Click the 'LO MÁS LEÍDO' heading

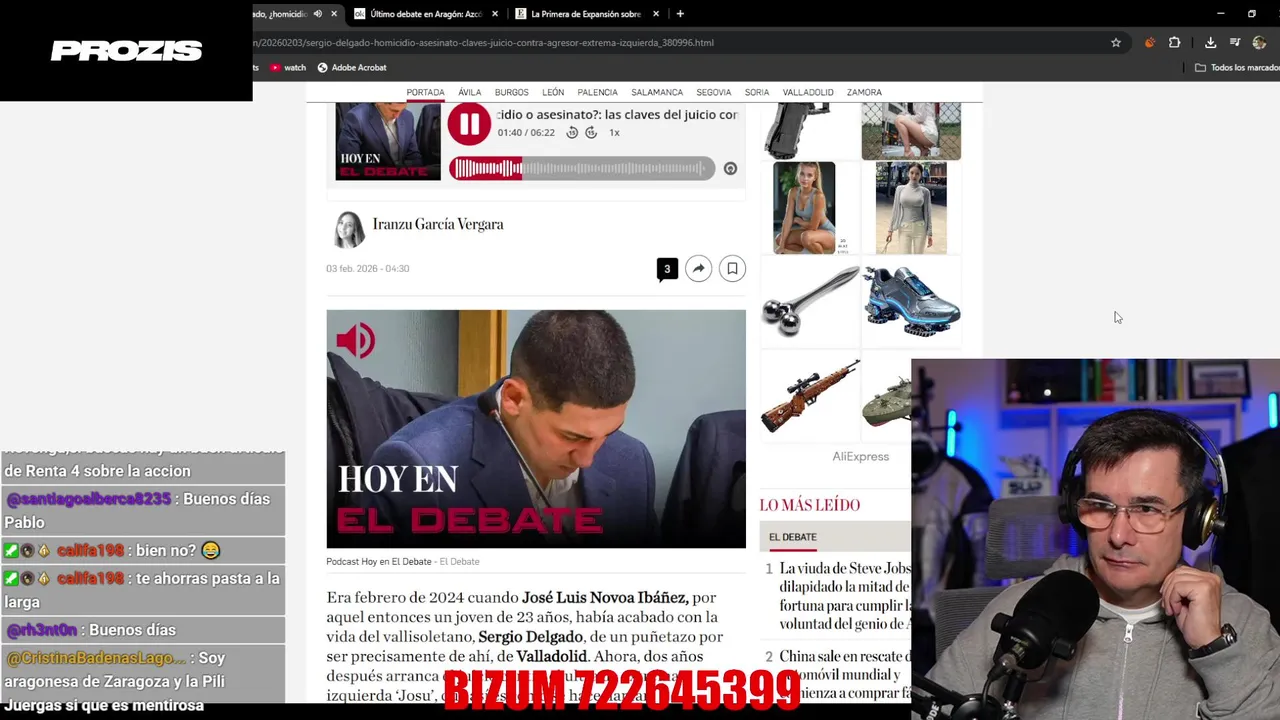(x=810, y=505)
